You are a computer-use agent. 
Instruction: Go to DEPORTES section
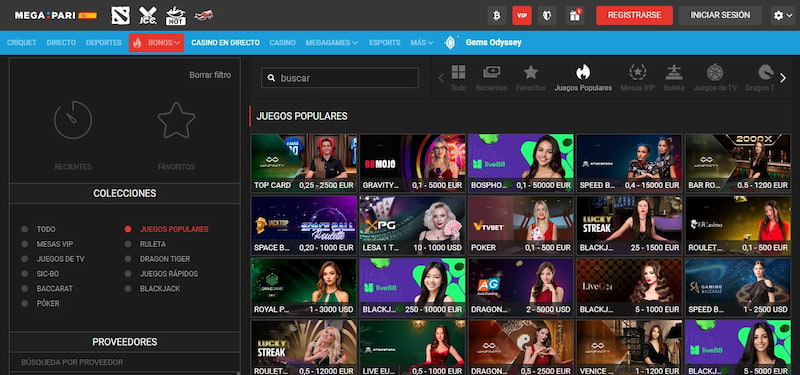[104, 43]
